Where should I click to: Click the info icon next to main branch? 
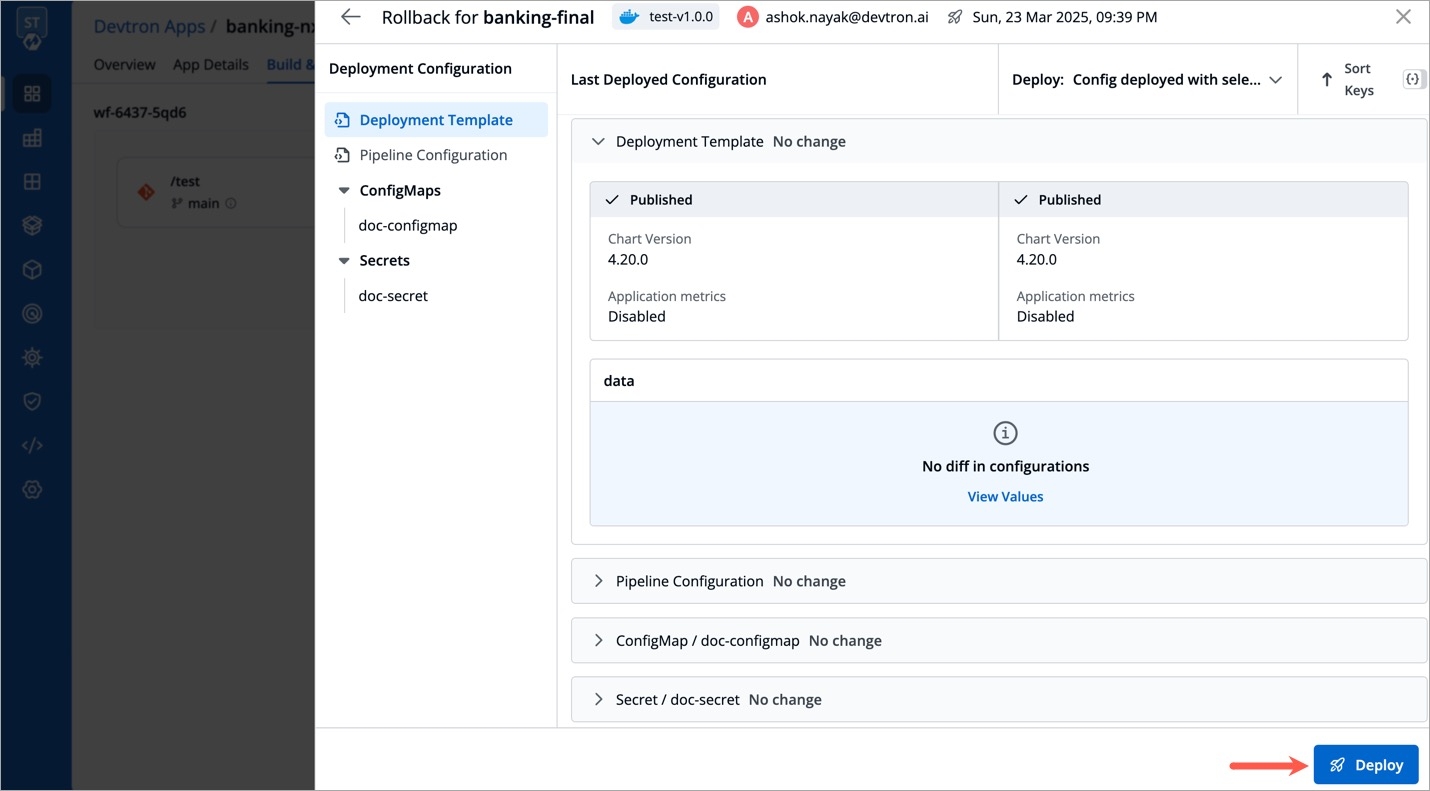point(231,203)
